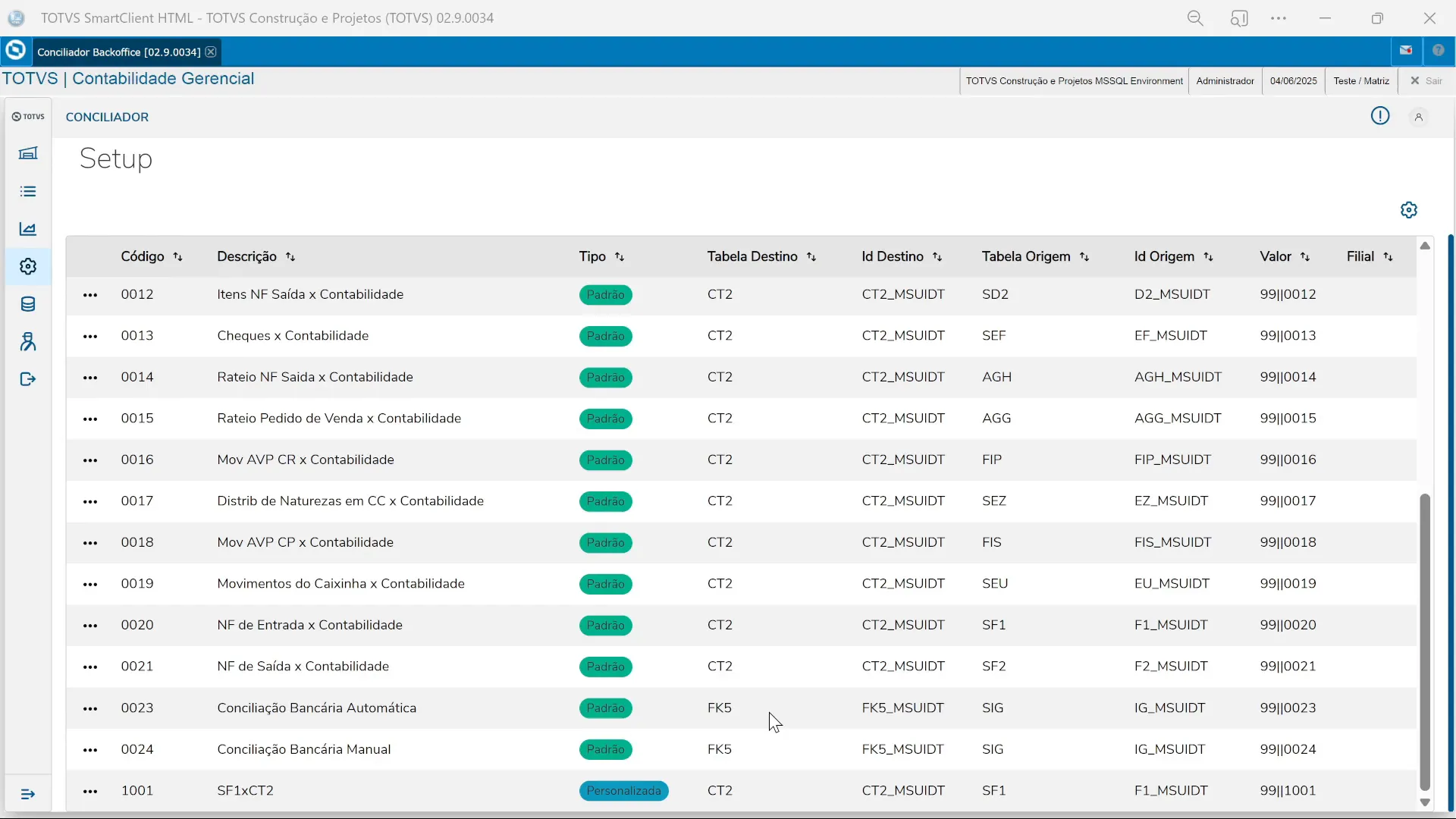This screenshot has width=1456, height=819.
Task: Open the row actions menu for code 1001
Action: 90,792
